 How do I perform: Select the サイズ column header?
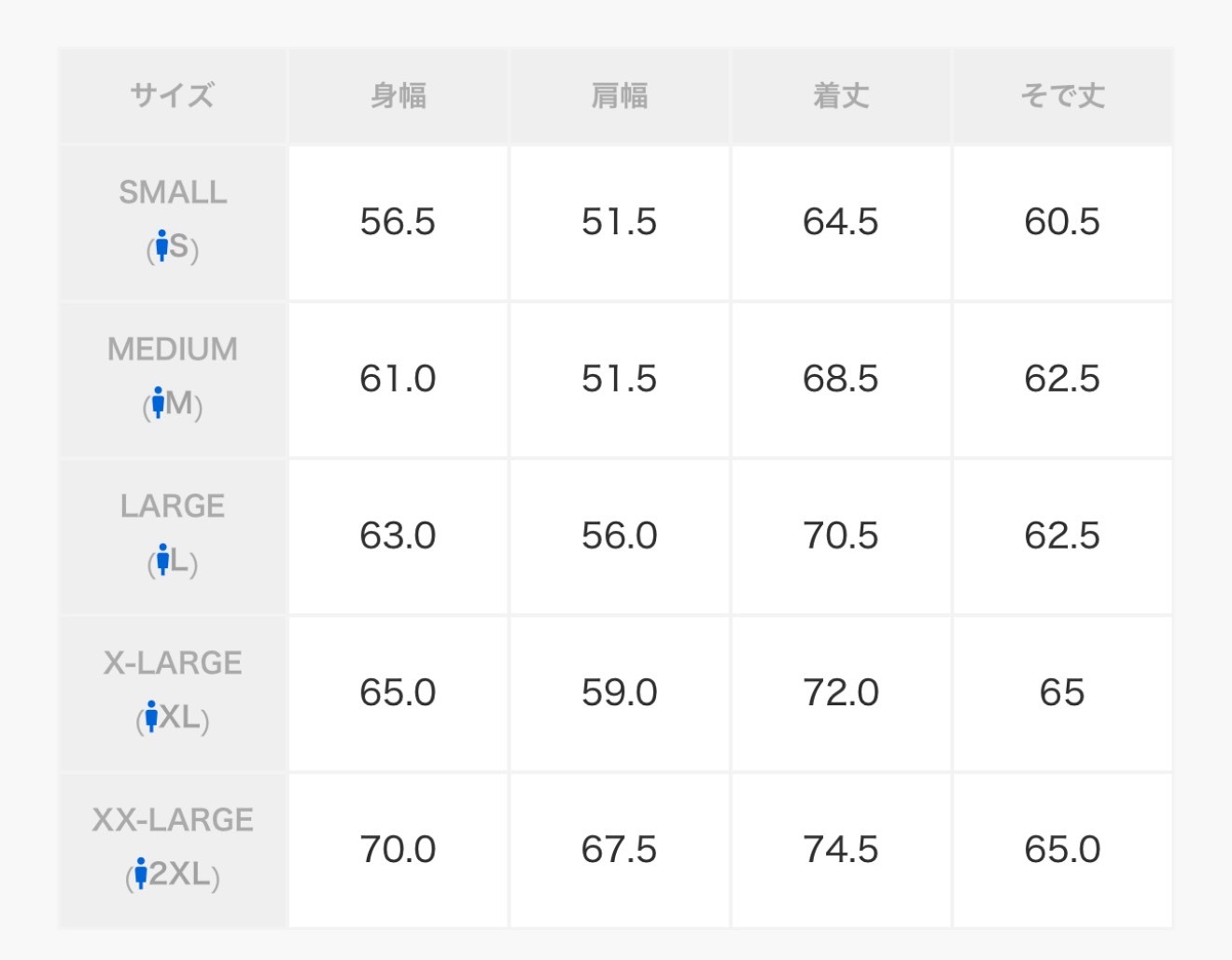point(173,95)
